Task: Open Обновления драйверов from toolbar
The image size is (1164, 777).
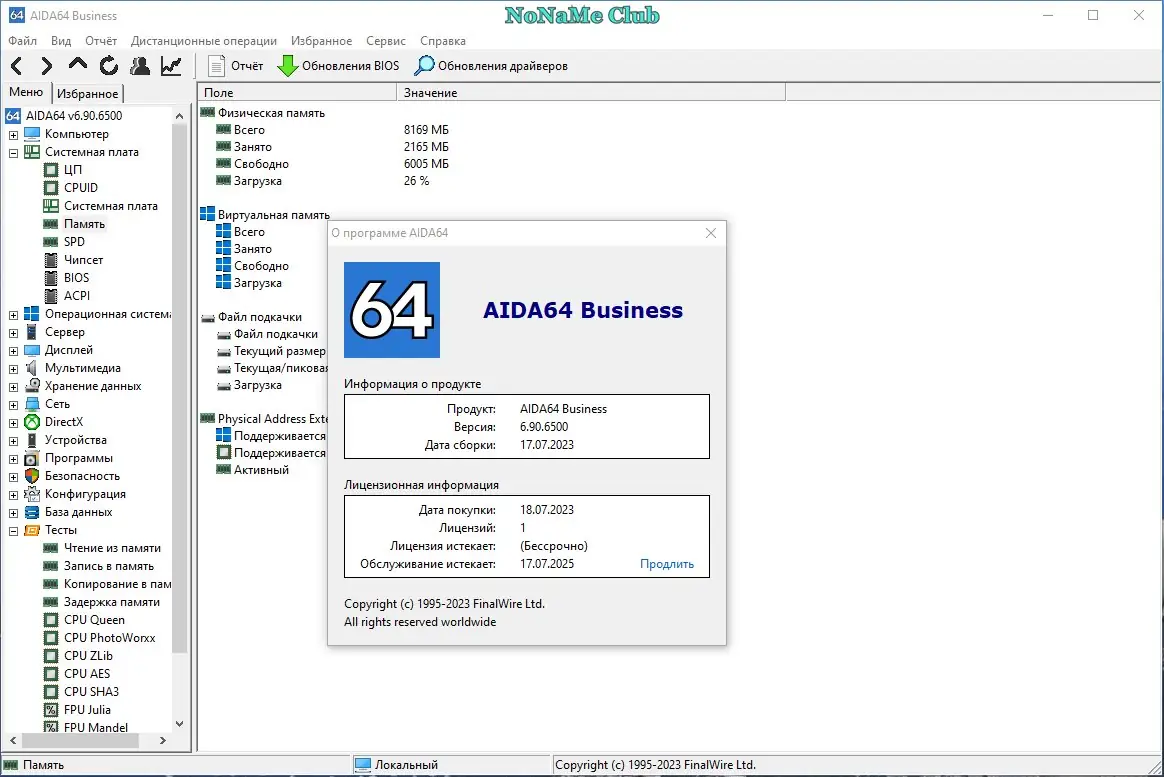Action: tap(491, 66)
